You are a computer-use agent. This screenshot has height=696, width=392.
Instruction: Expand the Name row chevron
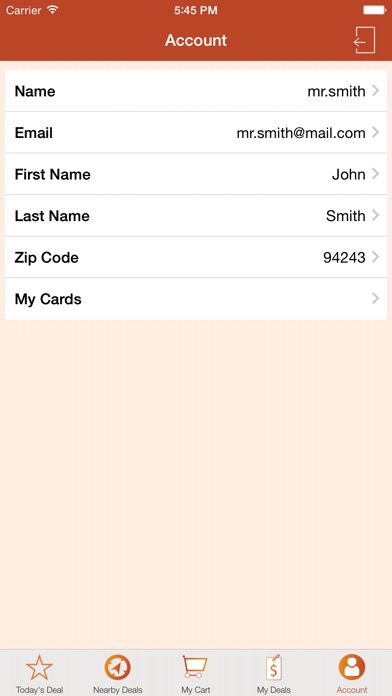pos(376,91)
